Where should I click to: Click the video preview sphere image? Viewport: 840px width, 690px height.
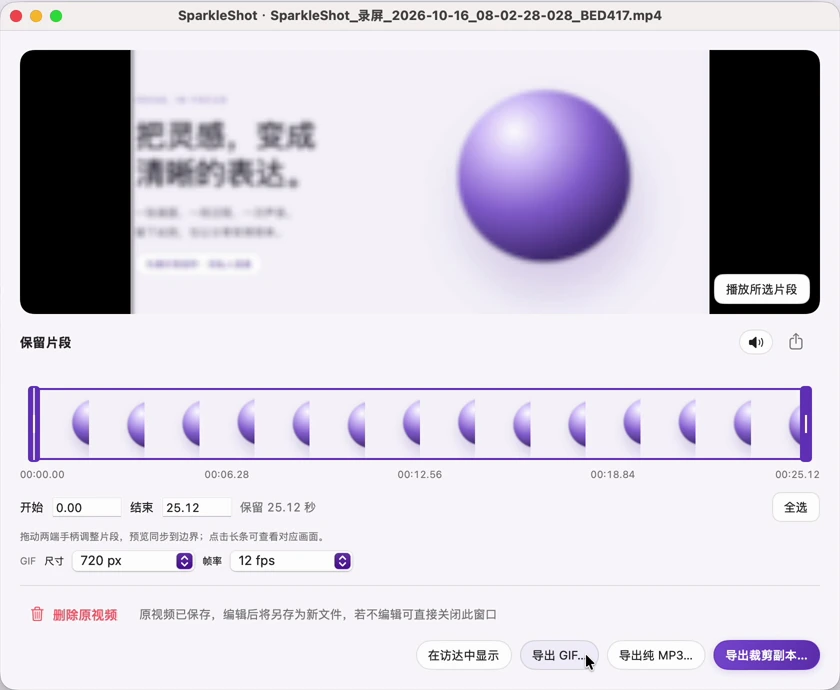pyautogui.click(x=543, y=176)
